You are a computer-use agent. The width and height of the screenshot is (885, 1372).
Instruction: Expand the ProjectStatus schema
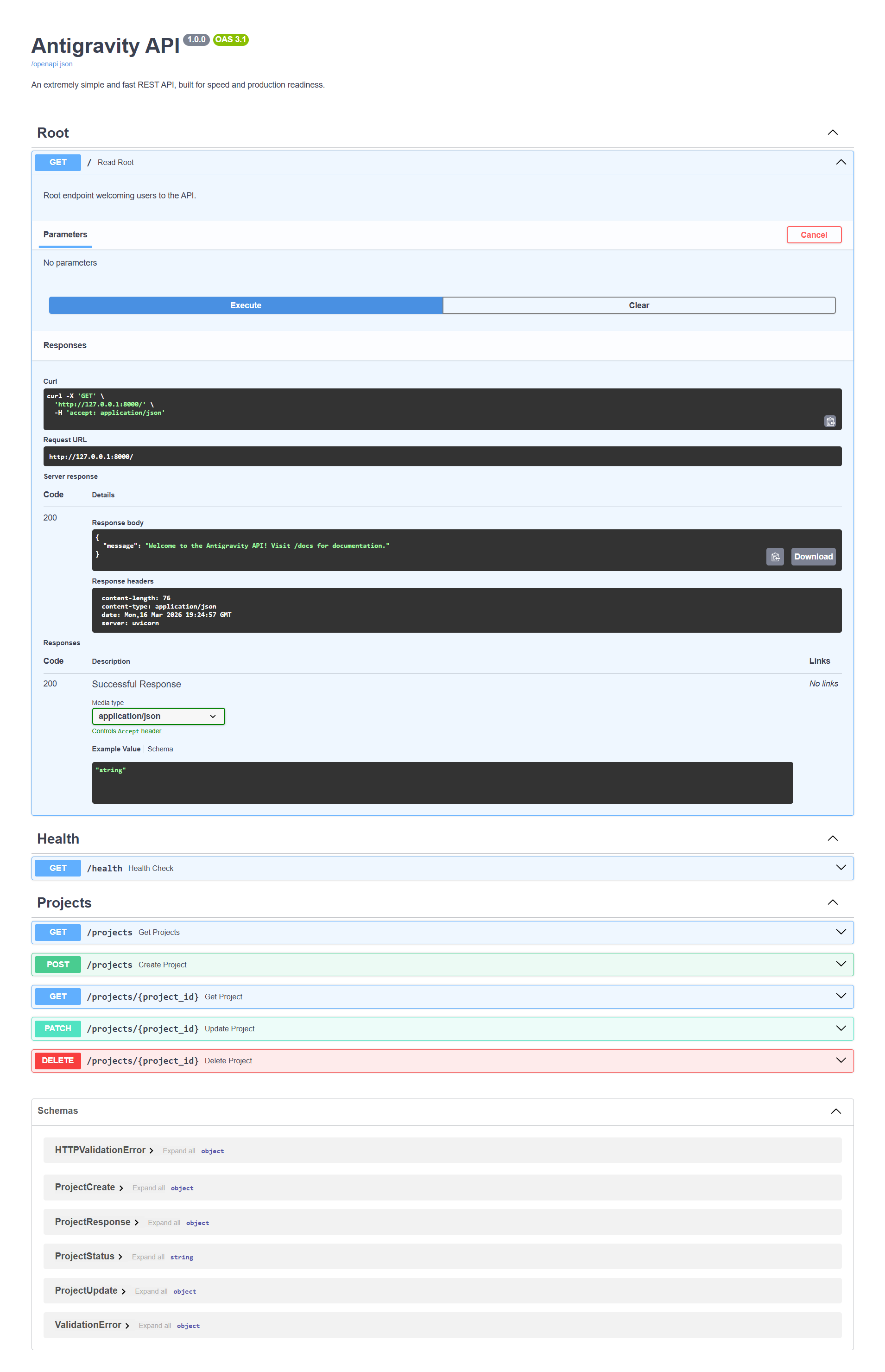click(88, 1257)
